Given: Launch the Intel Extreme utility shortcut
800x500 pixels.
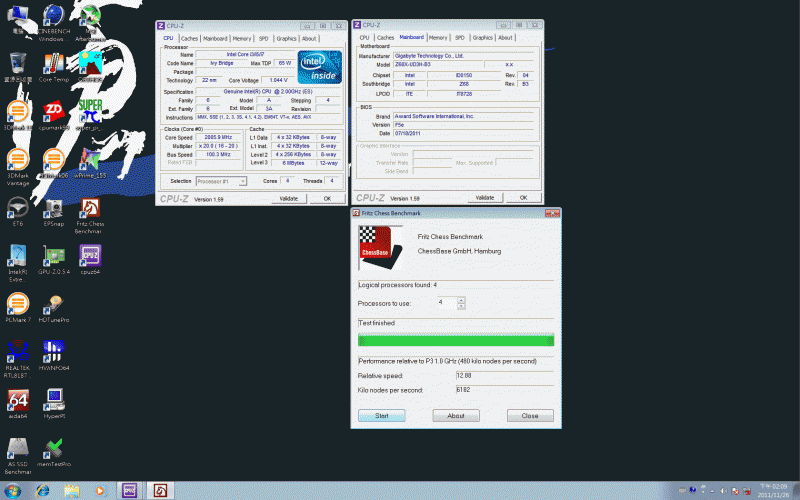Looking at the screenshot, I should click(x=18, y=263).
